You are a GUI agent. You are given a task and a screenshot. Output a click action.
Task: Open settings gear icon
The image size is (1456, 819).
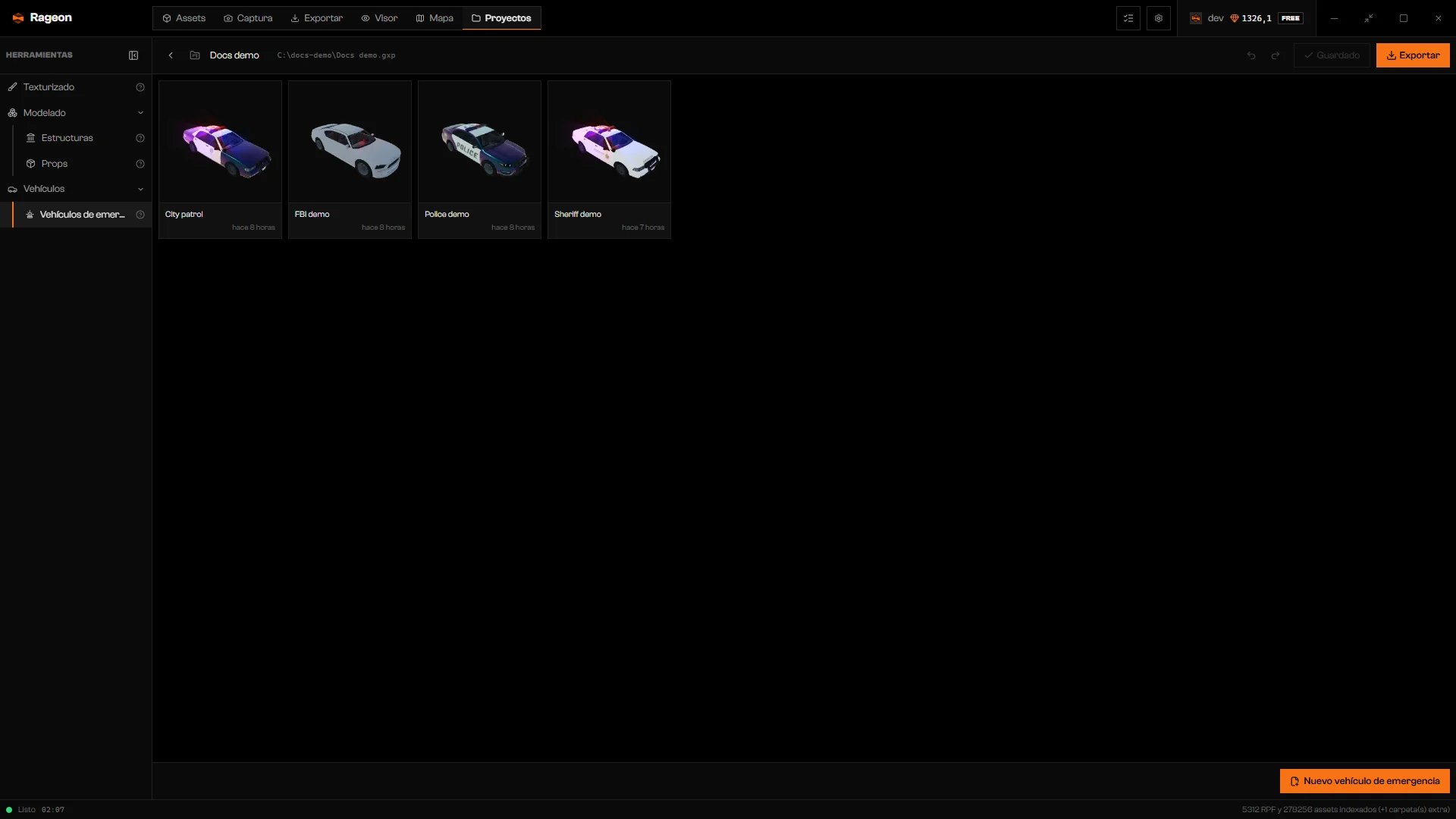click(1159, 18)
